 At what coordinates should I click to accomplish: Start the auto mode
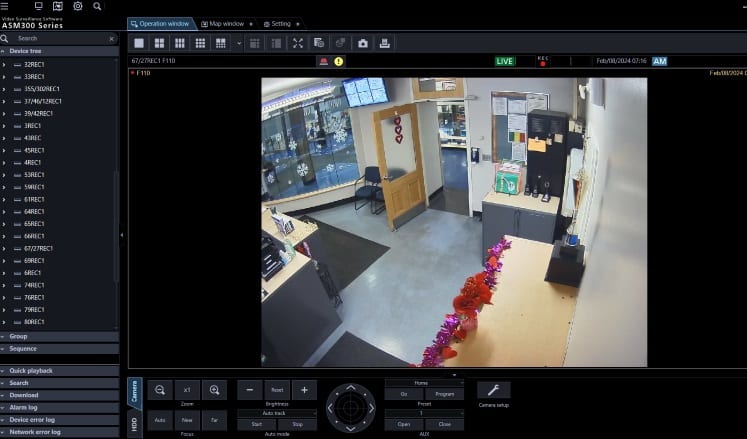[257, 424]
